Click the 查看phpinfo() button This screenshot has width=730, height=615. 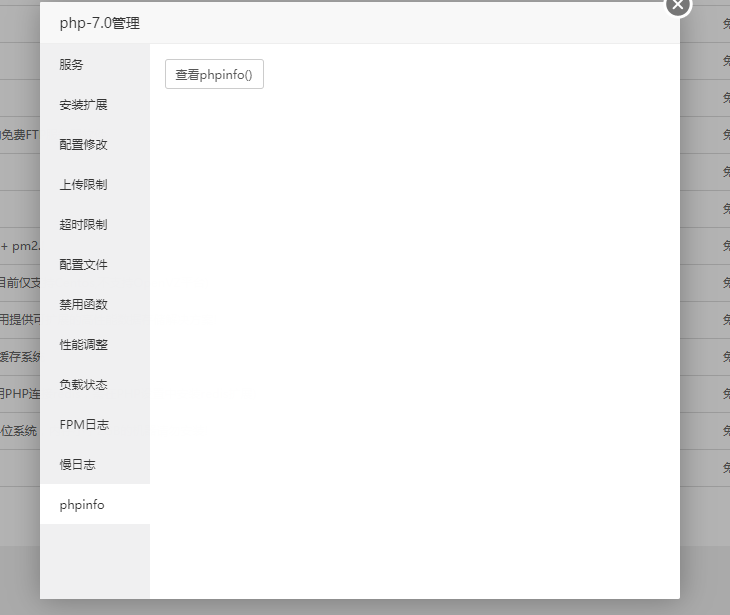(x=214, y=74)
